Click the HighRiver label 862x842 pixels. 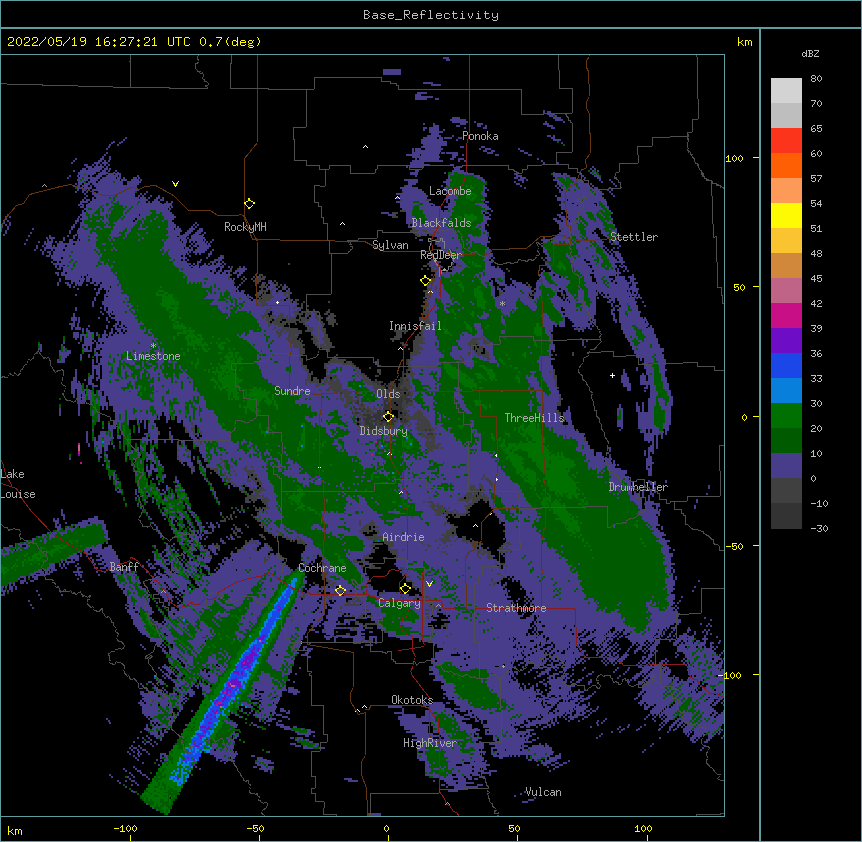[430, 743]
